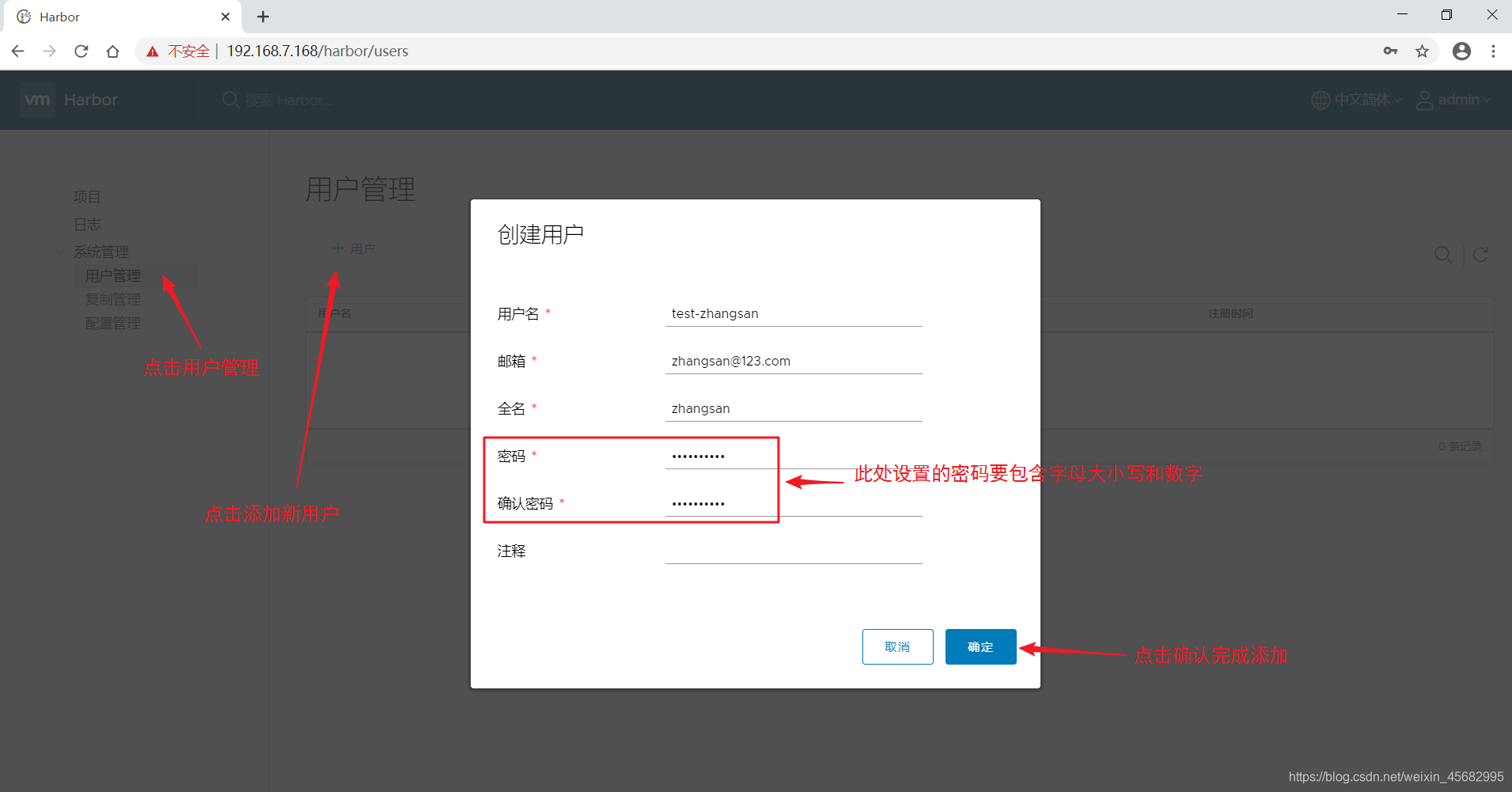Refresh the user list
This screenshot has width=1512, height=792.
click(1480, 255)
